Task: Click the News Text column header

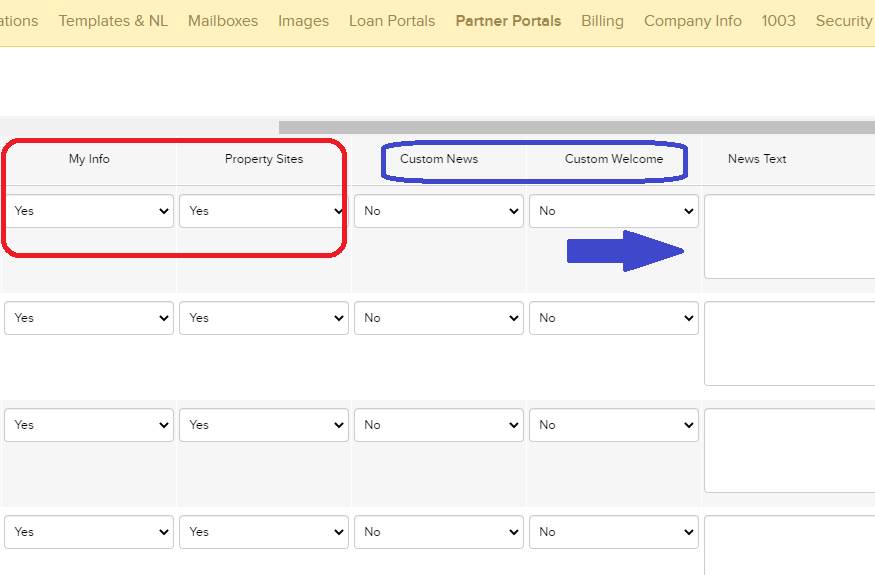Action: click(757, 159)
